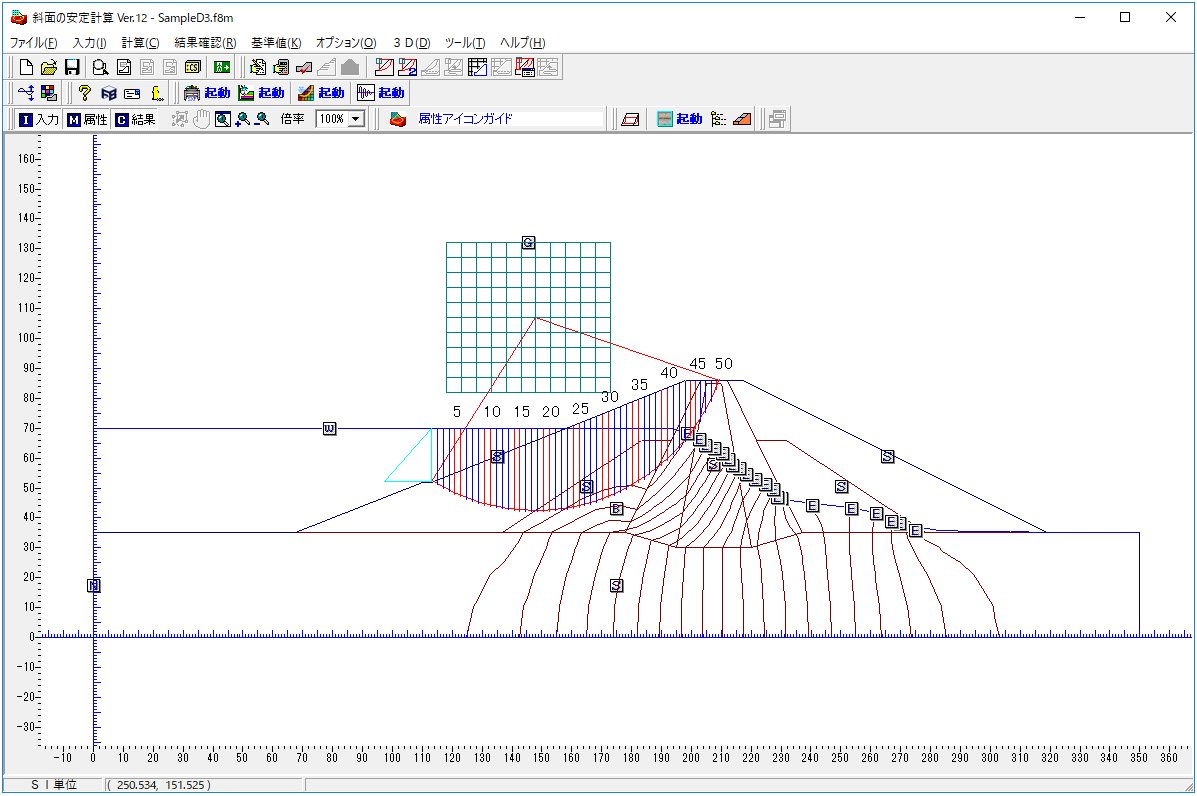Click the 起動 button beside the waveform icon

point(391,93)
